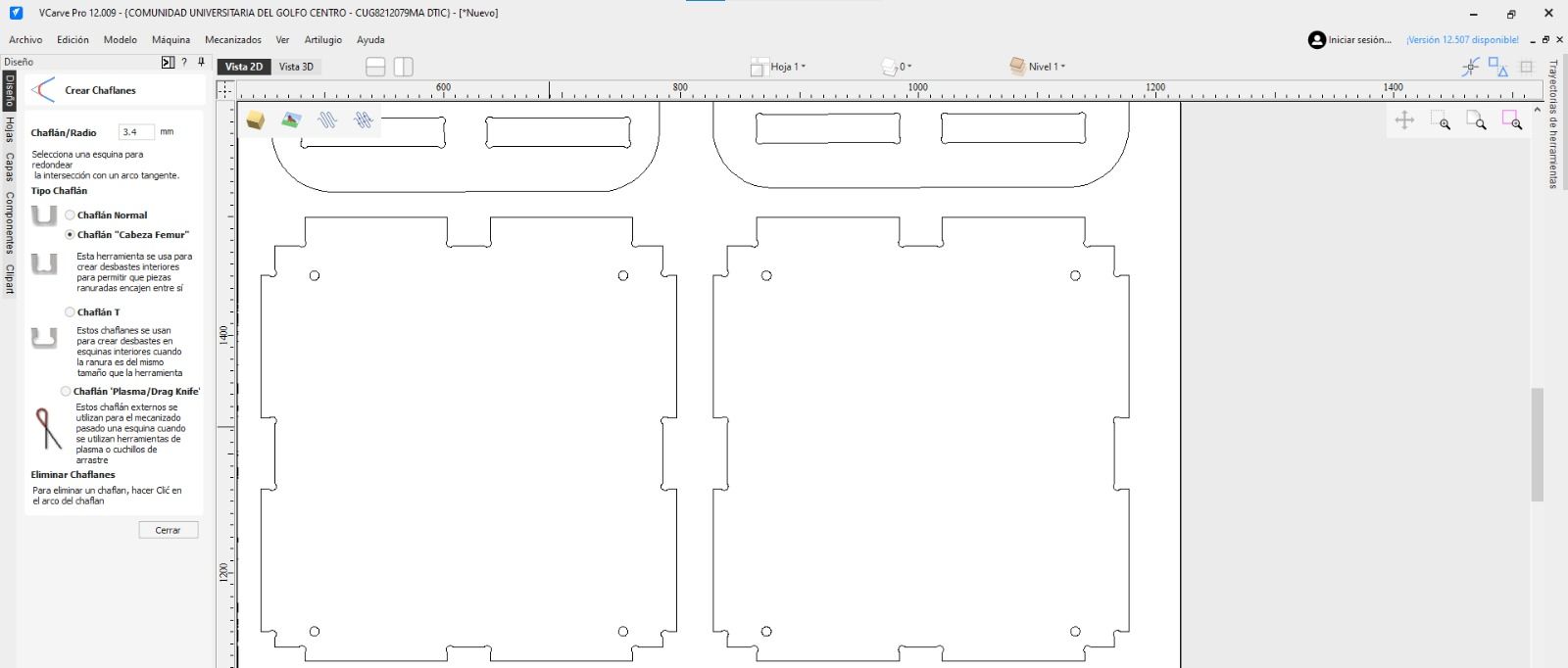Click the user account avatar icon

click(1317, 40)
